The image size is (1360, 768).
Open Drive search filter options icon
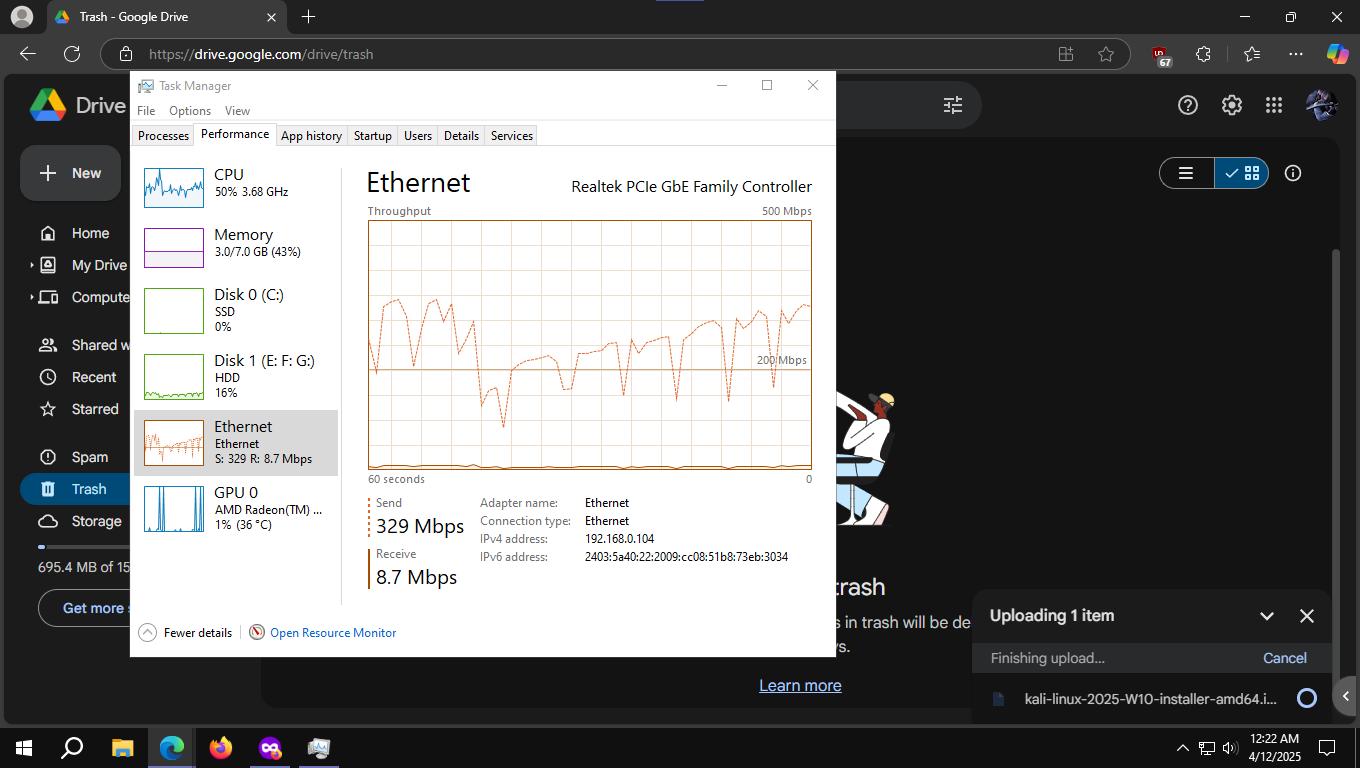click(x=953, y=105)
